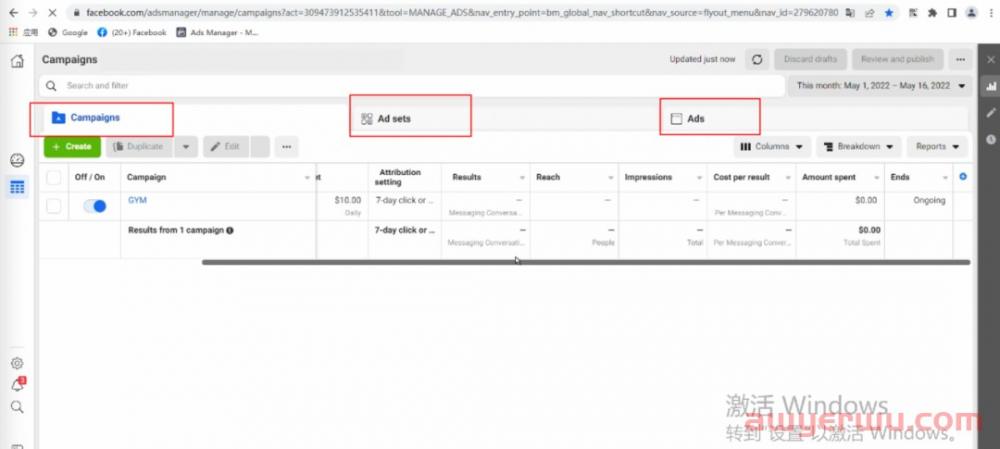Image resolution: width=1000 pixels, height=449 pixels.
Task: Click the info icon beside Results from 1 campaign
Action: (x=230, y=230)
